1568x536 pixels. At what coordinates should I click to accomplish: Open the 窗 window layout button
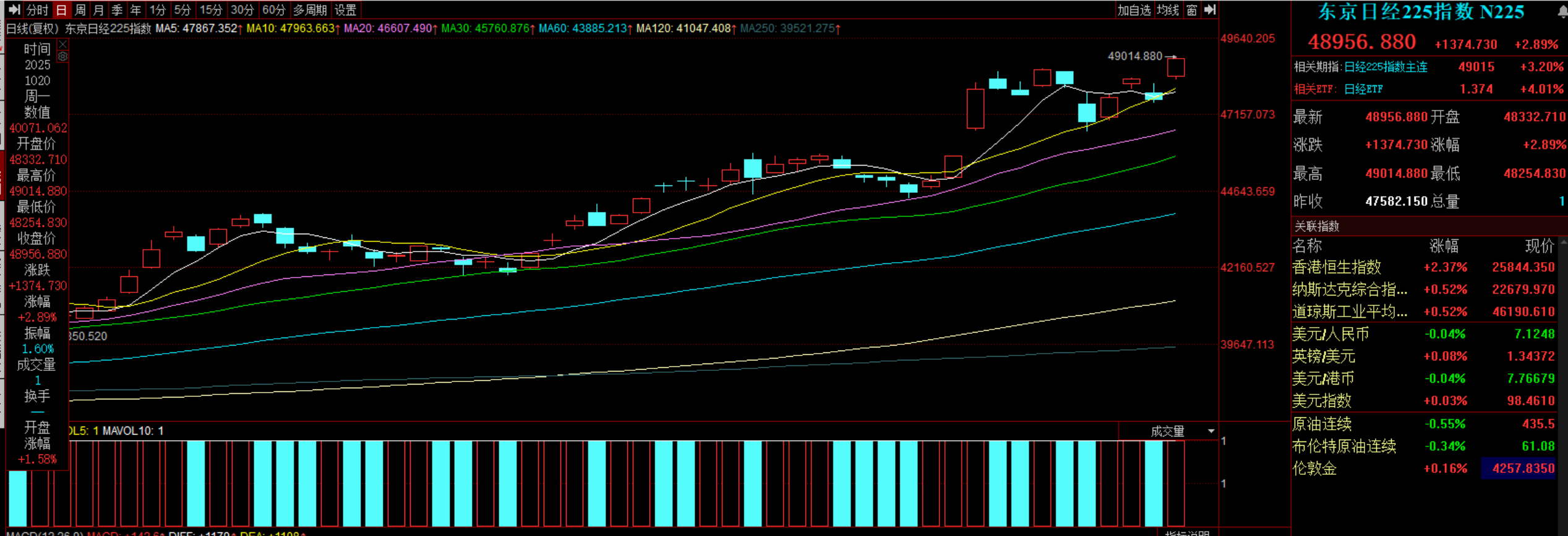pyautogui.click(x=1192, y=10)
